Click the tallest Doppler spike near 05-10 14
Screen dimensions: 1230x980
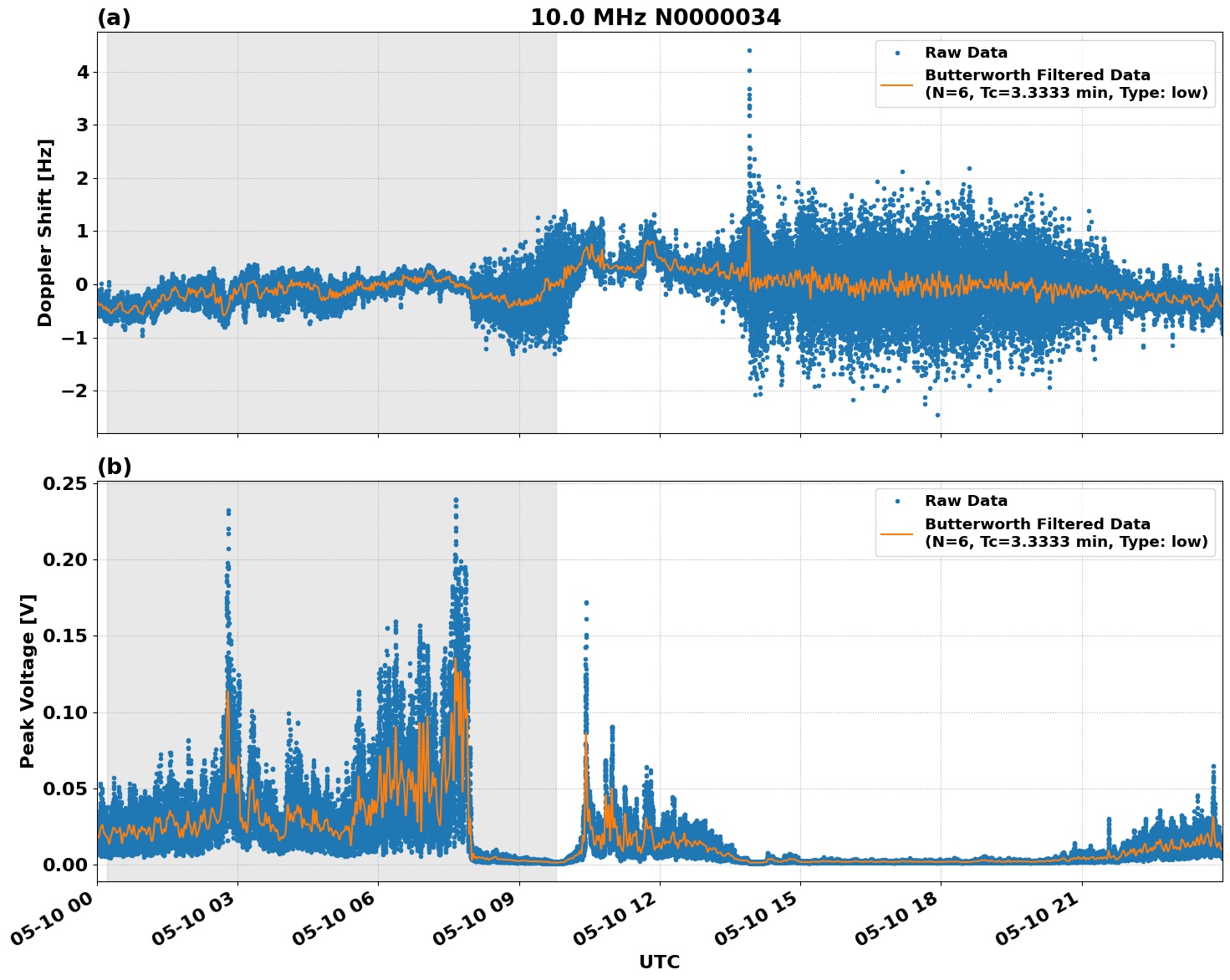tap(748, 50)
